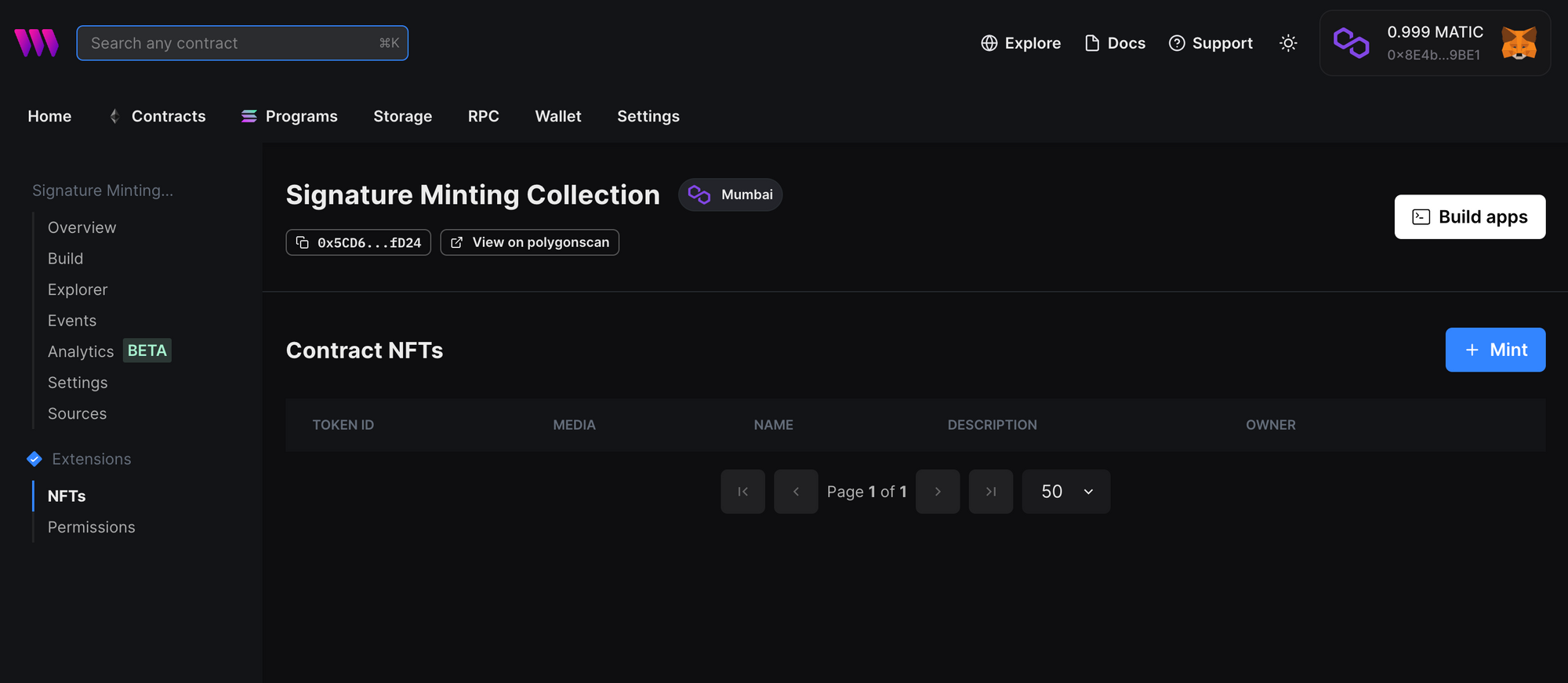Open Analytics BETA in sidebar
Image resolution: width=1568 pixels, height=683 pixels.
click(109, 351)
